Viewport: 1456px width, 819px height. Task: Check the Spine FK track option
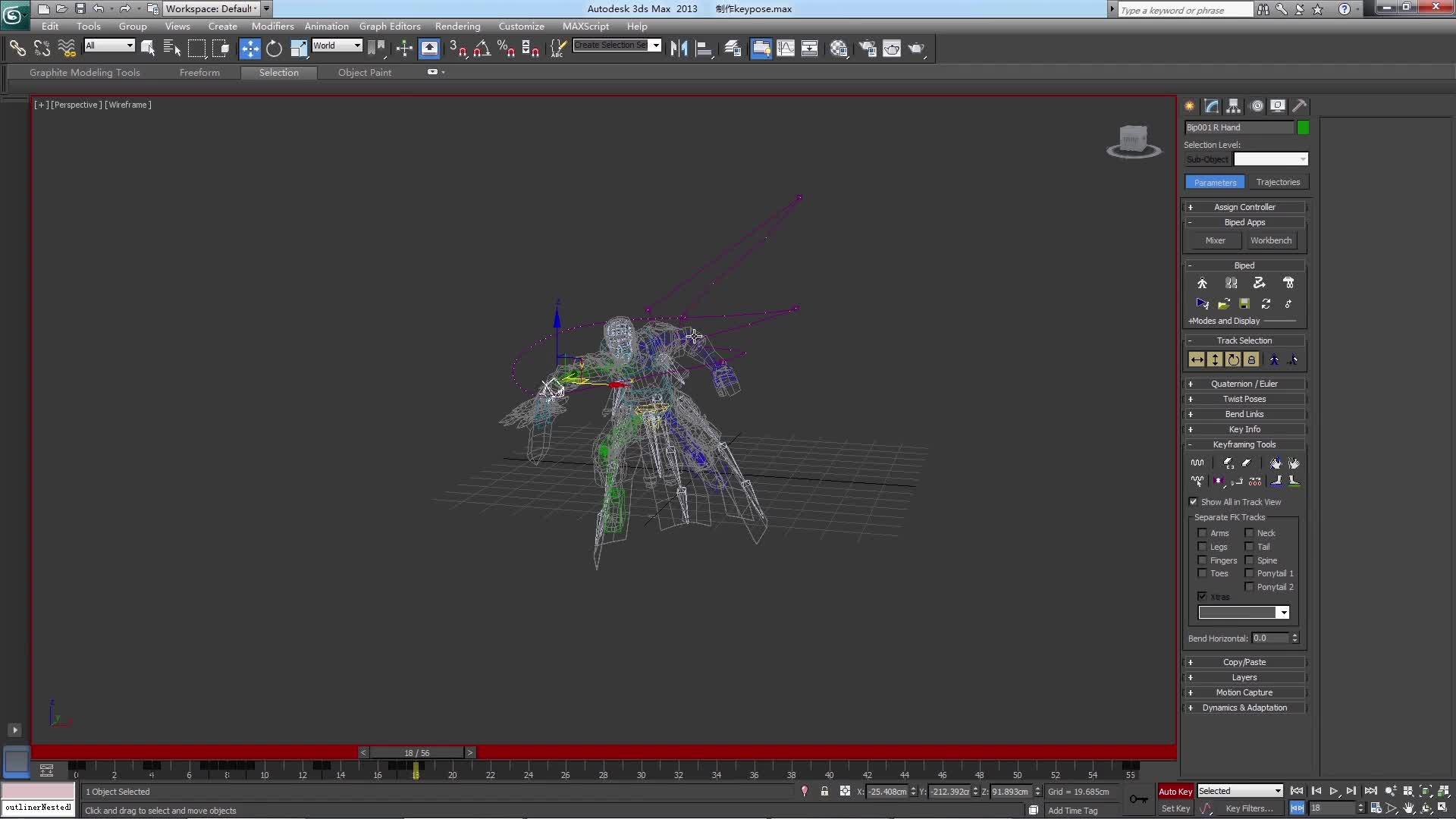pos(1249,560)
